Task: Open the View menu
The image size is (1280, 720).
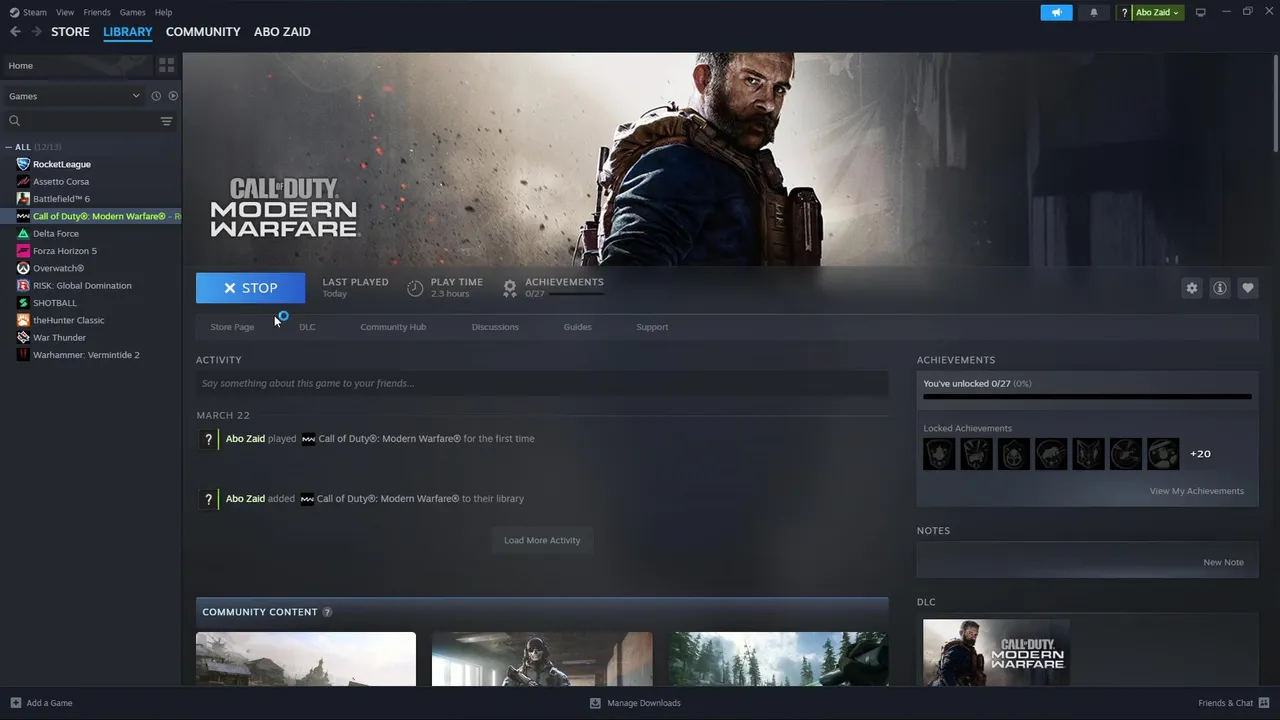Action: point(65,12)
